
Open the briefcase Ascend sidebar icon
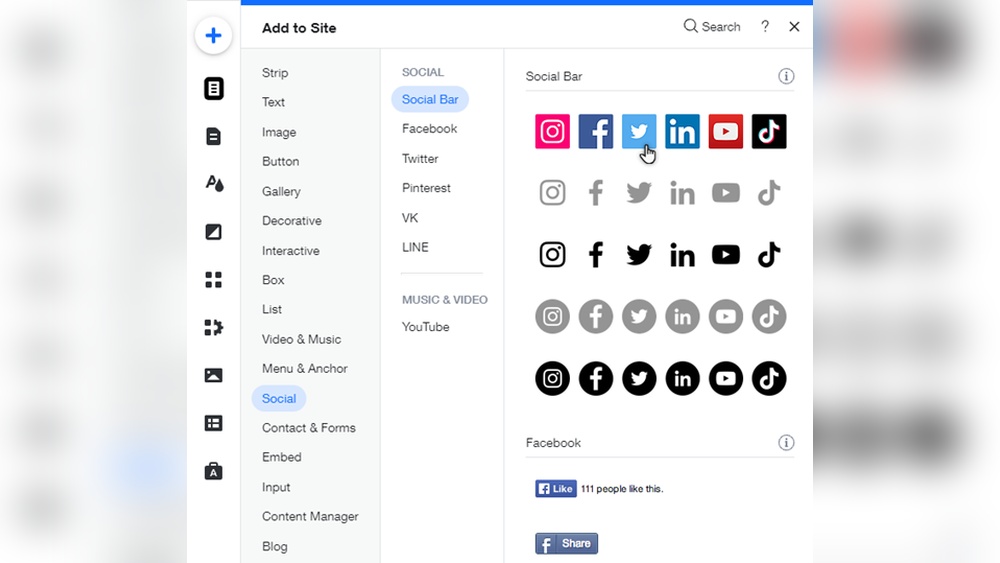[214, 471]
